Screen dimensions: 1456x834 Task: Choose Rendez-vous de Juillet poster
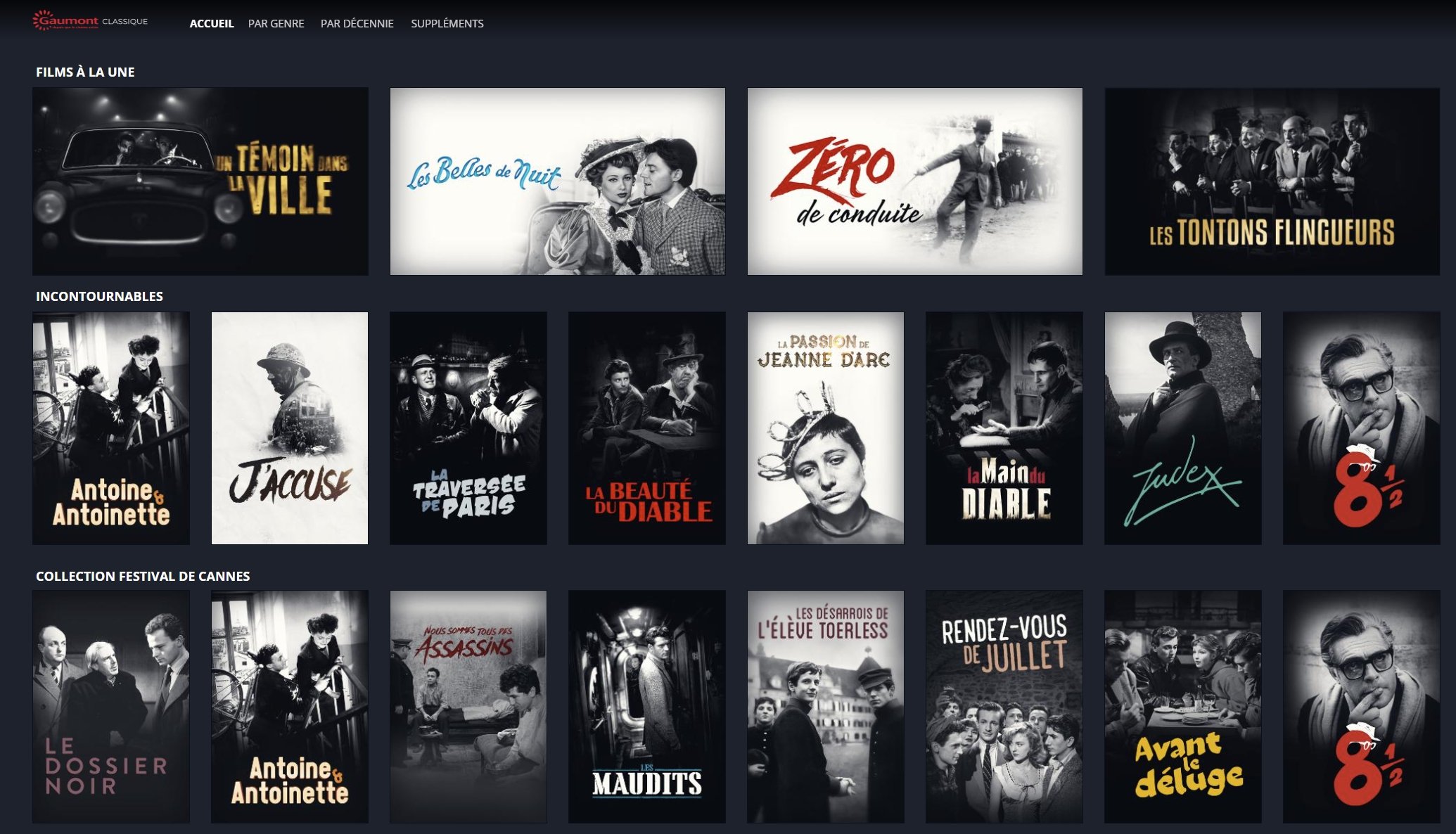[x=1004, y=706]
